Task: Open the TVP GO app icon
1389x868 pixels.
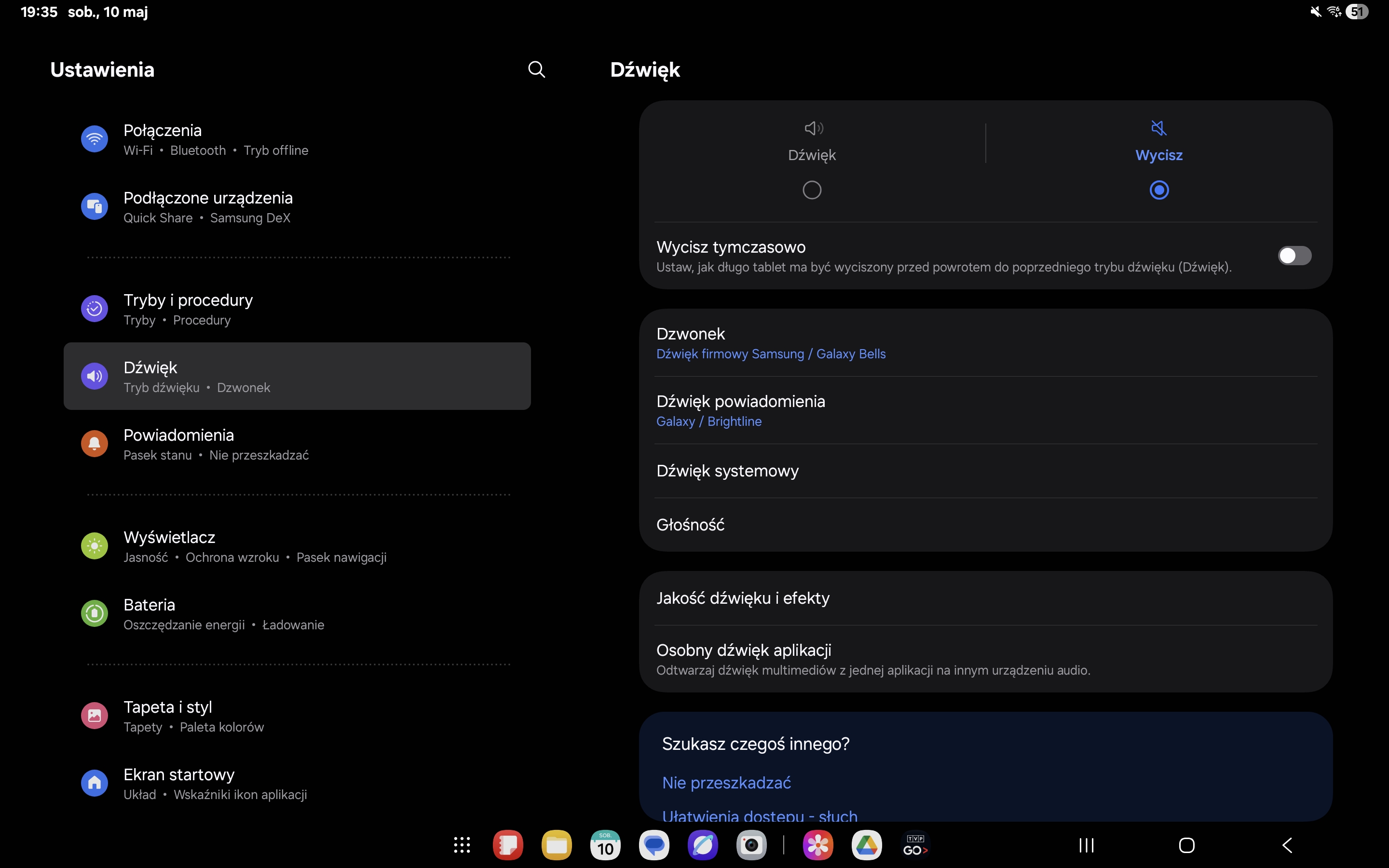Action: (915, 845)
